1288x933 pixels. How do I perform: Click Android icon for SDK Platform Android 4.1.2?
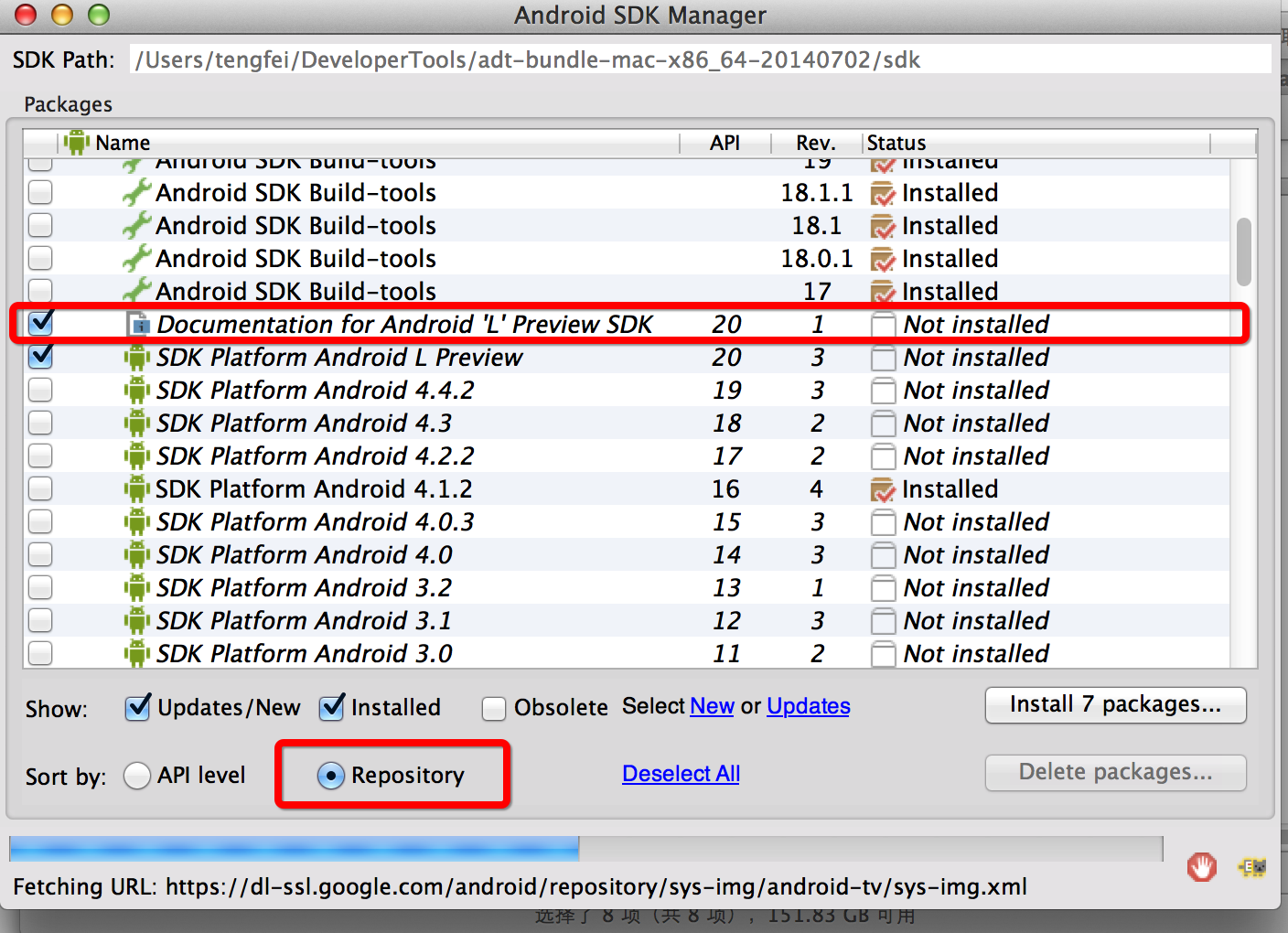click(137, 489)
